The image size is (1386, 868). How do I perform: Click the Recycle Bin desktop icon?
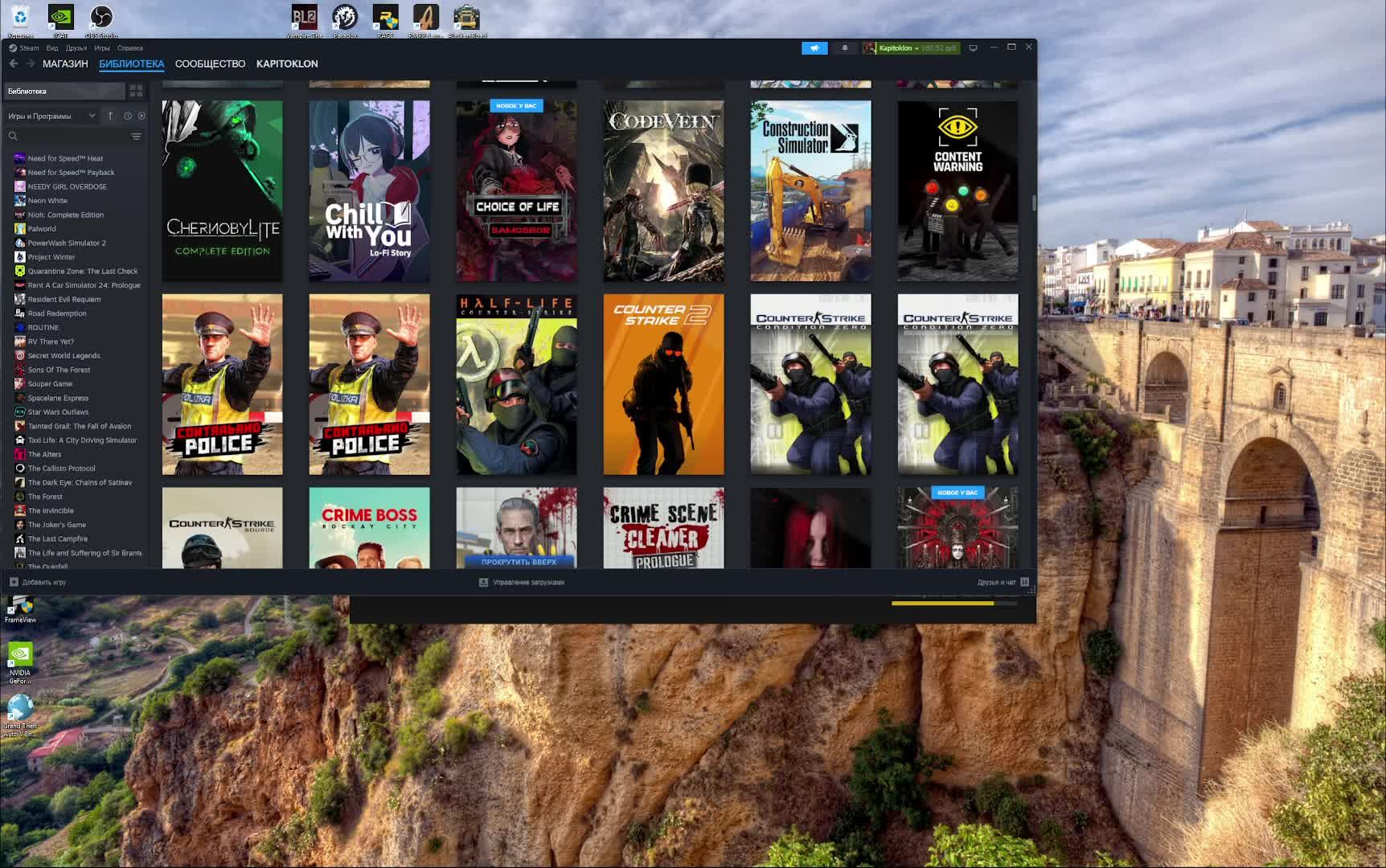tap(20, 22)
